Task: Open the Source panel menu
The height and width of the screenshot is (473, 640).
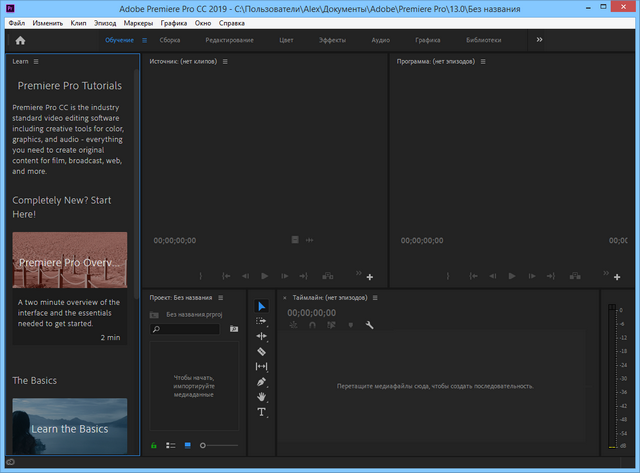Action: (226, 62)
